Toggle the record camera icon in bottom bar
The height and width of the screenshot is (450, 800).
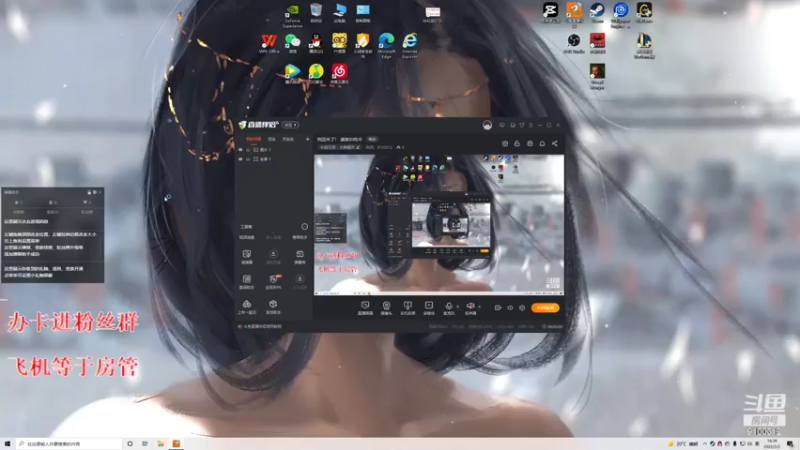497,308
